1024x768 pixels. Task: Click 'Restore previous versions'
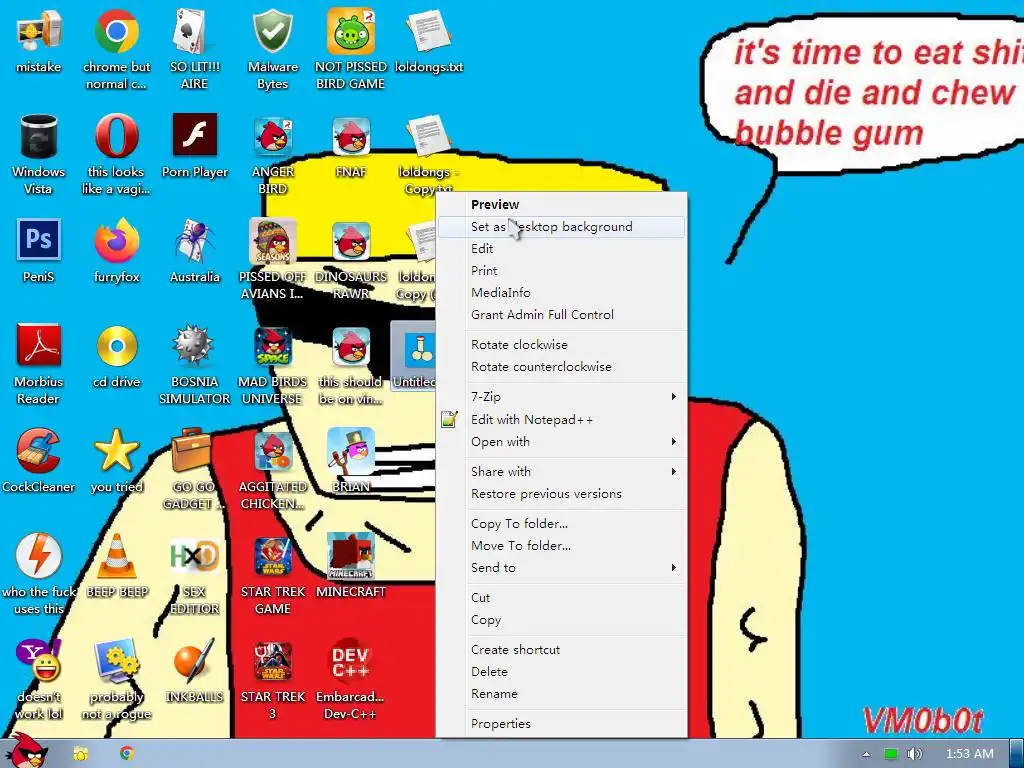tap(561, 494)
